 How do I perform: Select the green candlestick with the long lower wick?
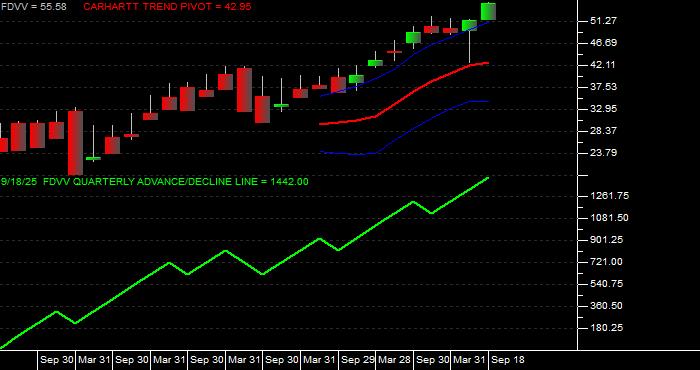469,25
